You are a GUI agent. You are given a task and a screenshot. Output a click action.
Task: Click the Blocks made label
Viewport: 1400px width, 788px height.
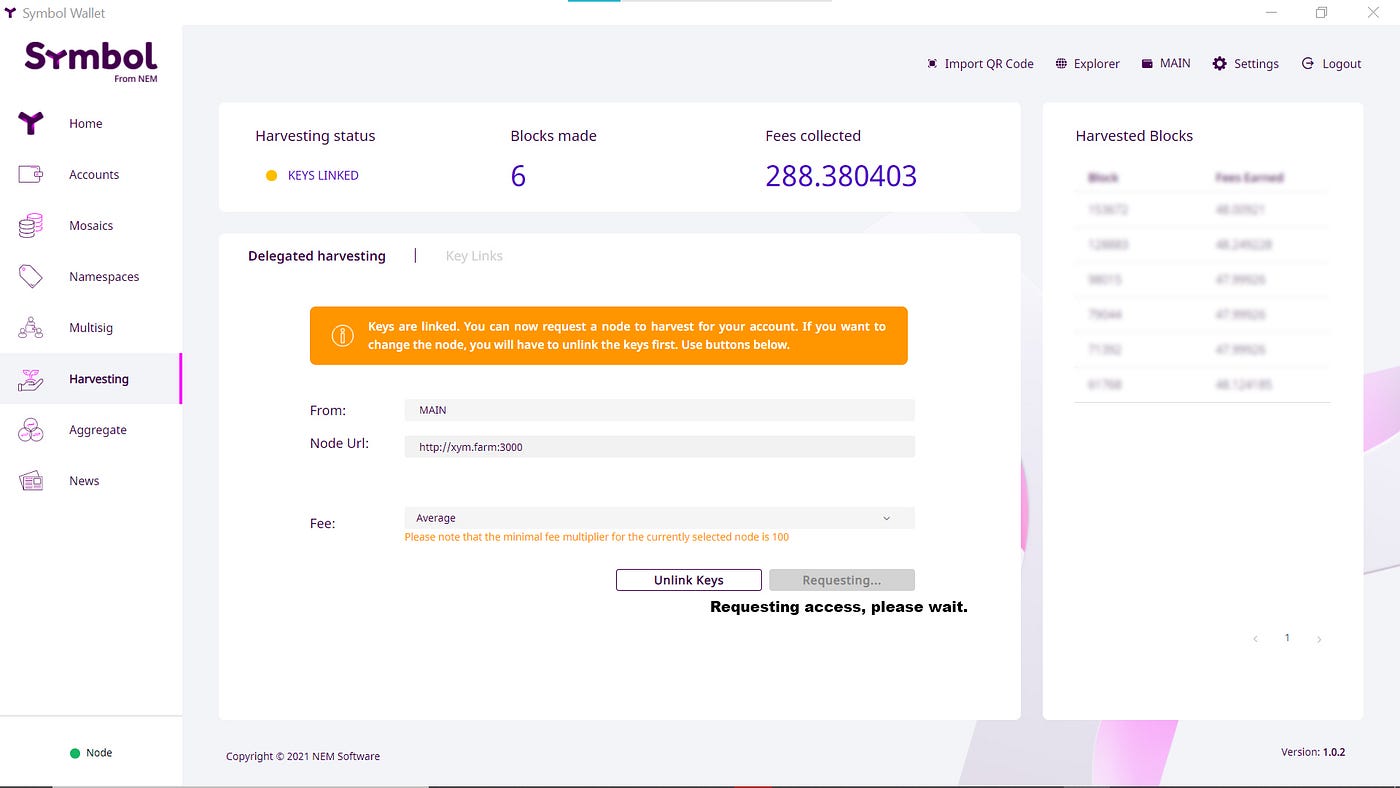coord(553,136)
